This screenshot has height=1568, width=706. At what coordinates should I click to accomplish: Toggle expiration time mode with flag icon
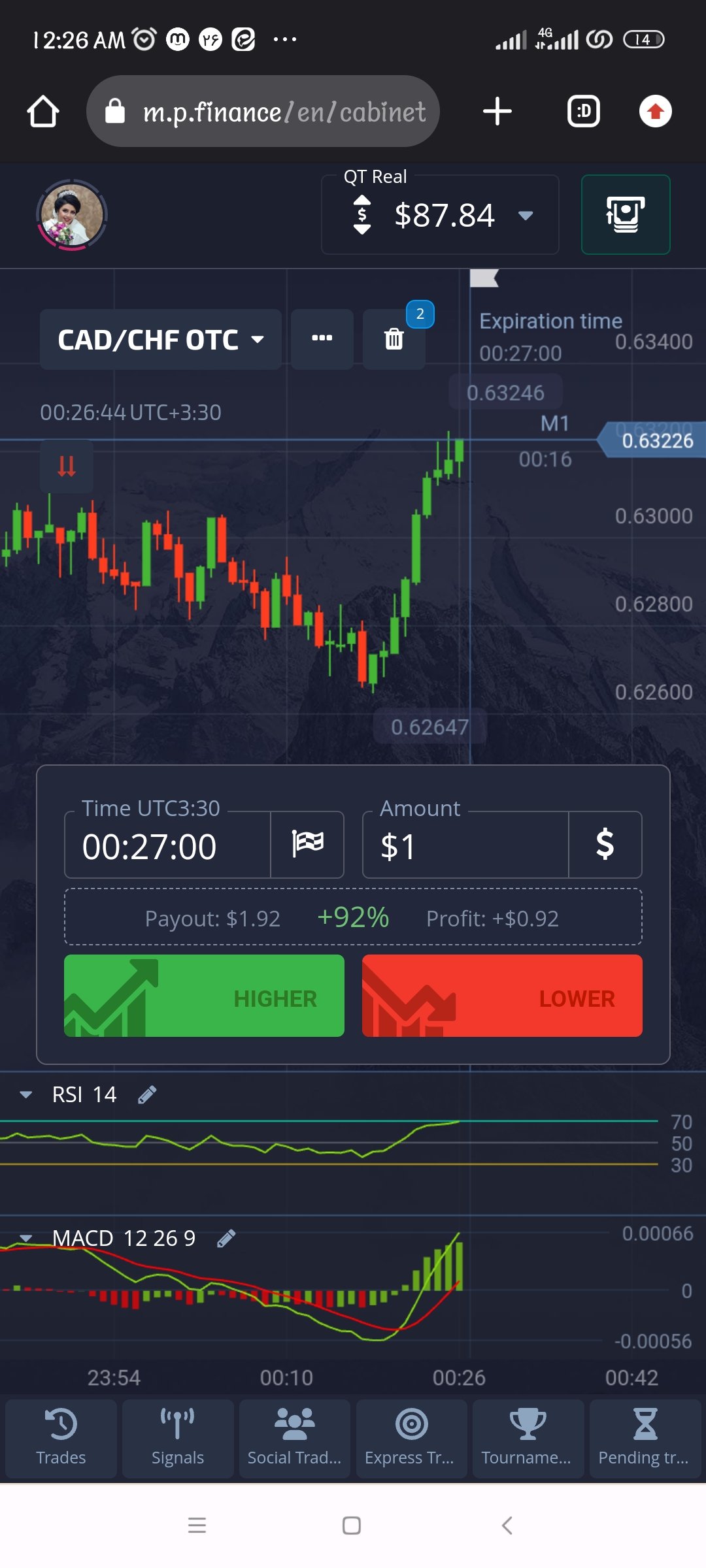[307, 844]
